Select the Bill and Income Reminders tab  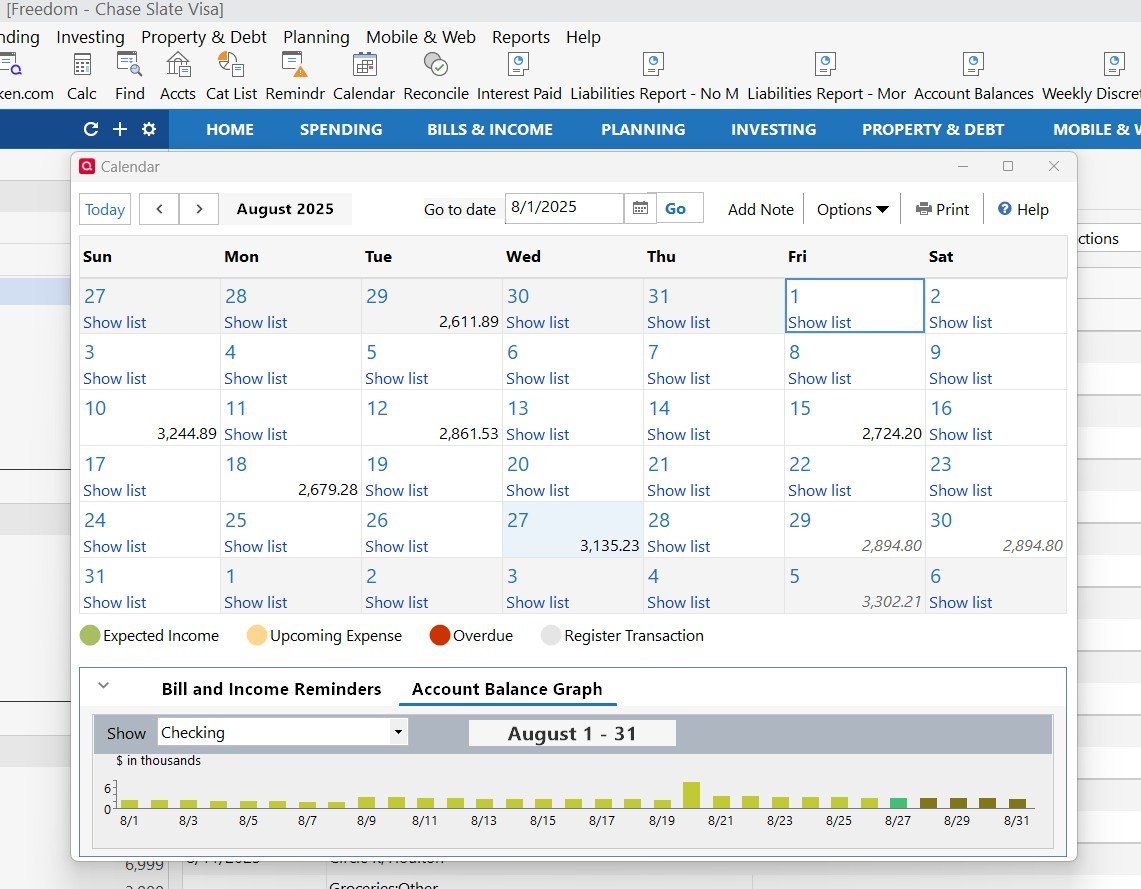pyautogui.click(x=271, y=689)
